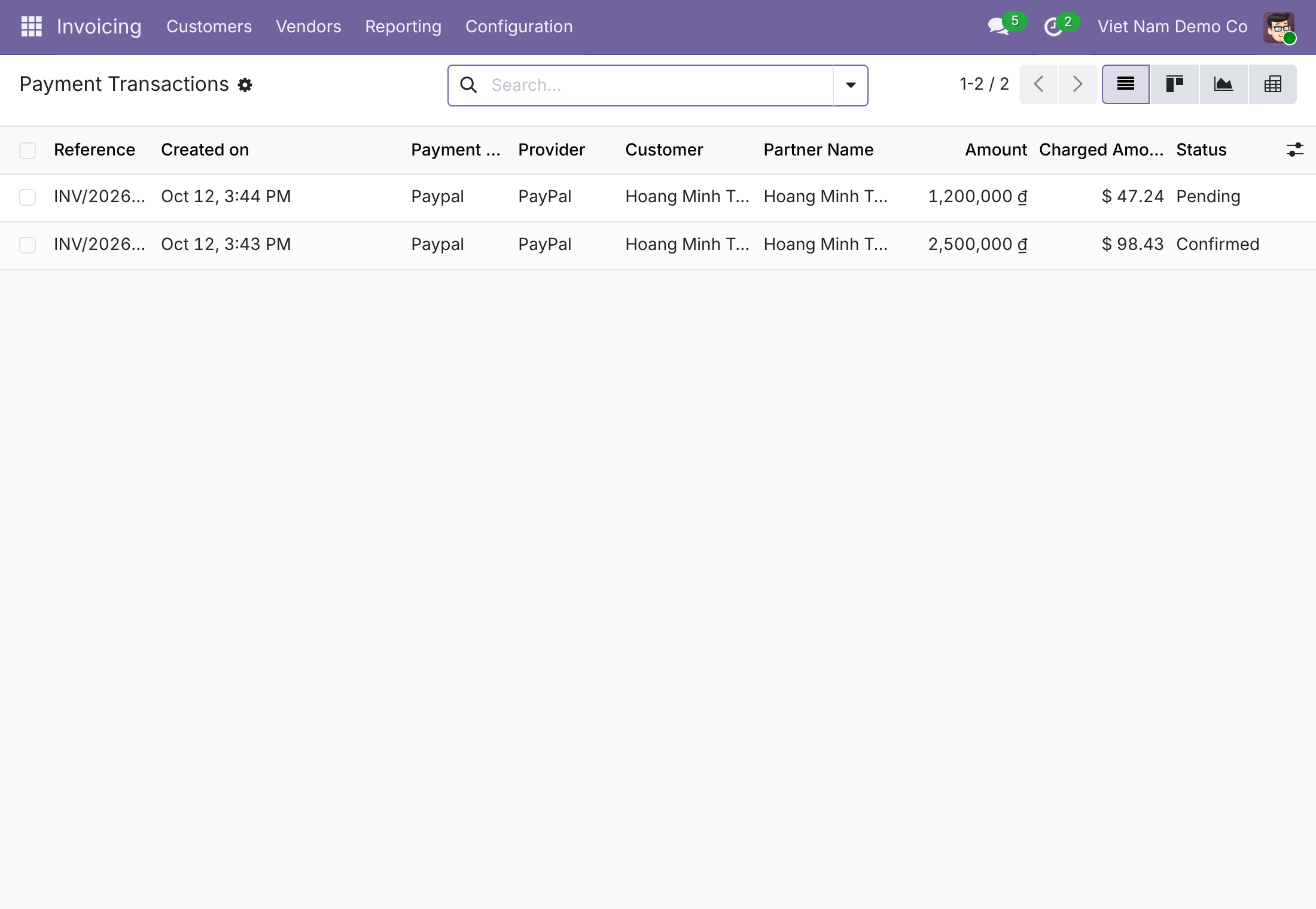Sort by the Customer column header

pyautogui.click(x=664, y=150)
